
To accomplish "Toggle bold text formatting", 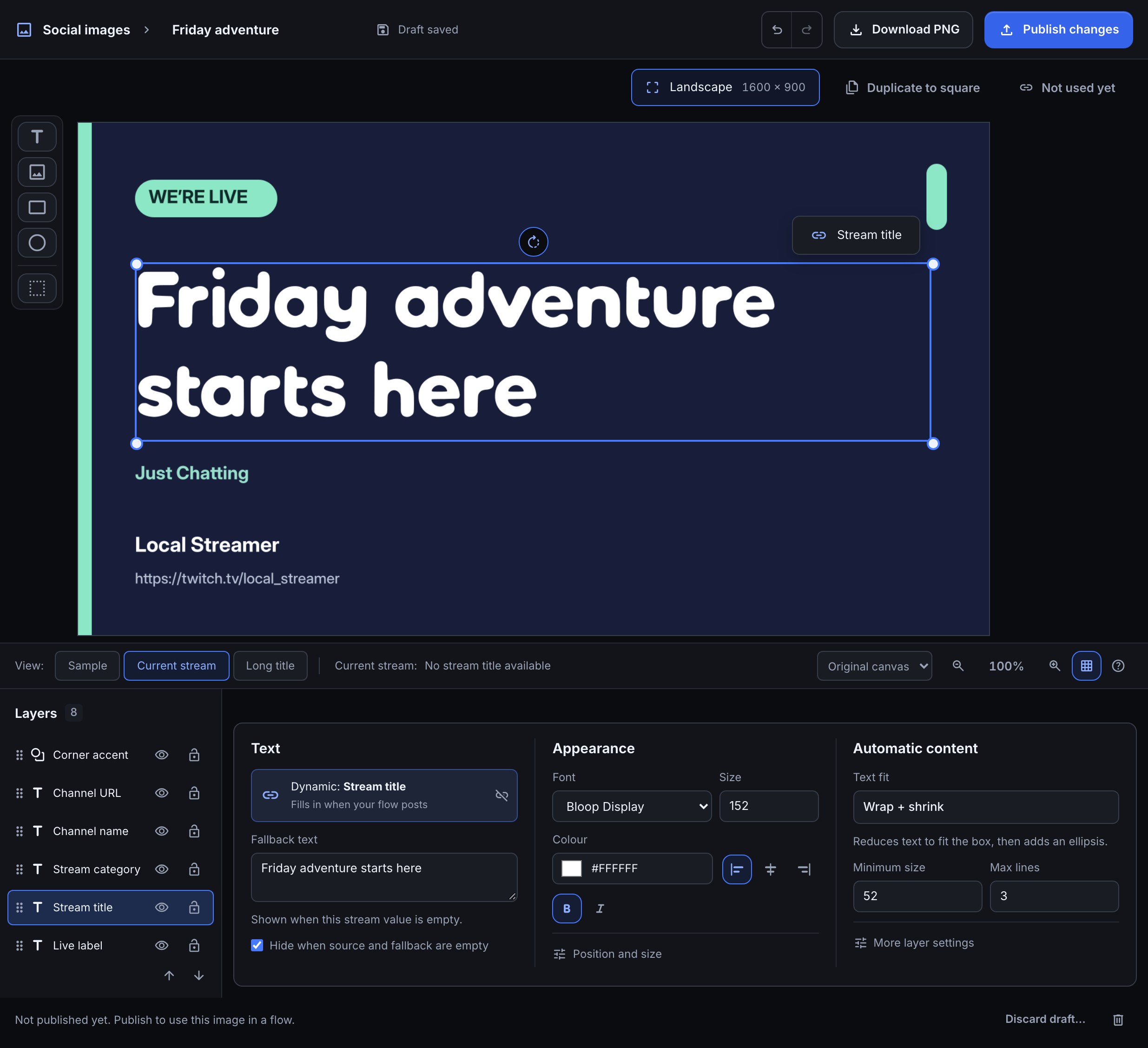I will pos(567,909).
